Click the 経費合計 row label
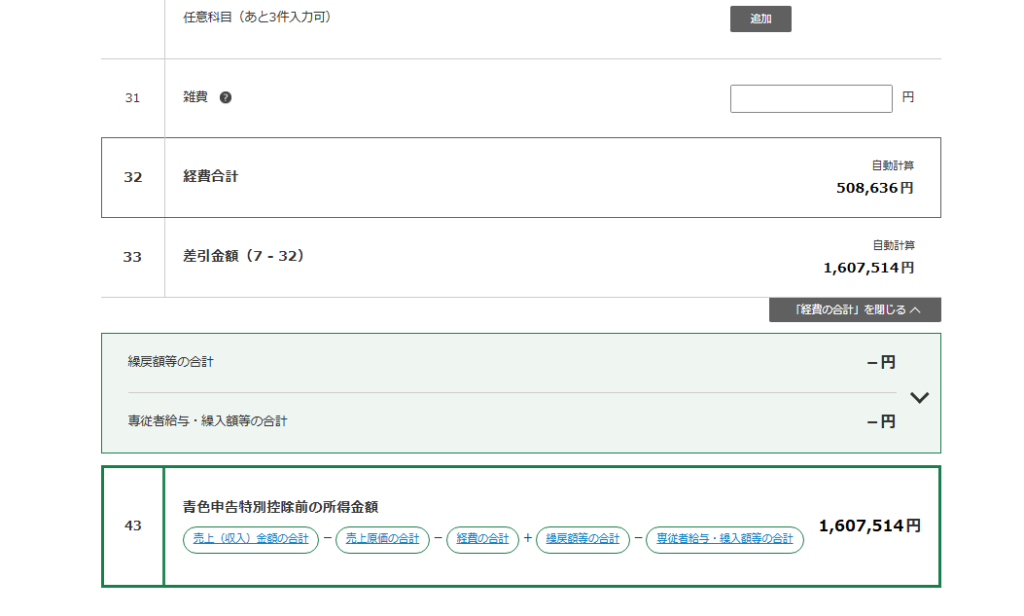 [x=211, y=177]
